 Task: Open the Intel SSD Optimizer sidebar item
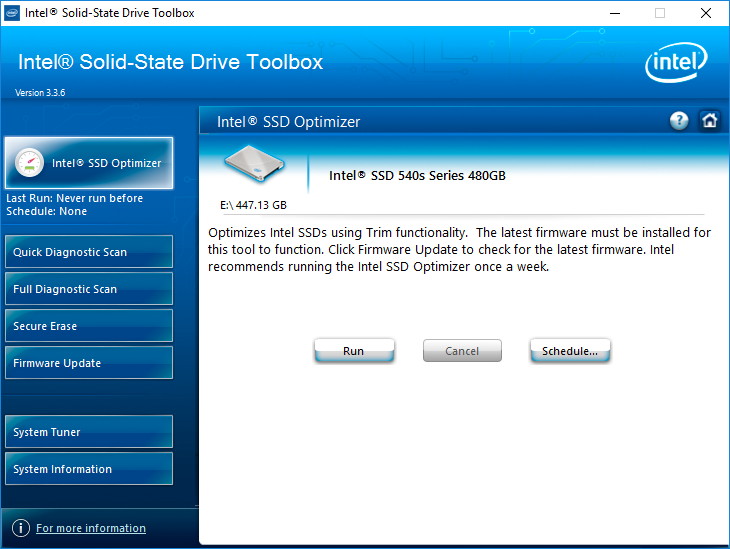89,163
